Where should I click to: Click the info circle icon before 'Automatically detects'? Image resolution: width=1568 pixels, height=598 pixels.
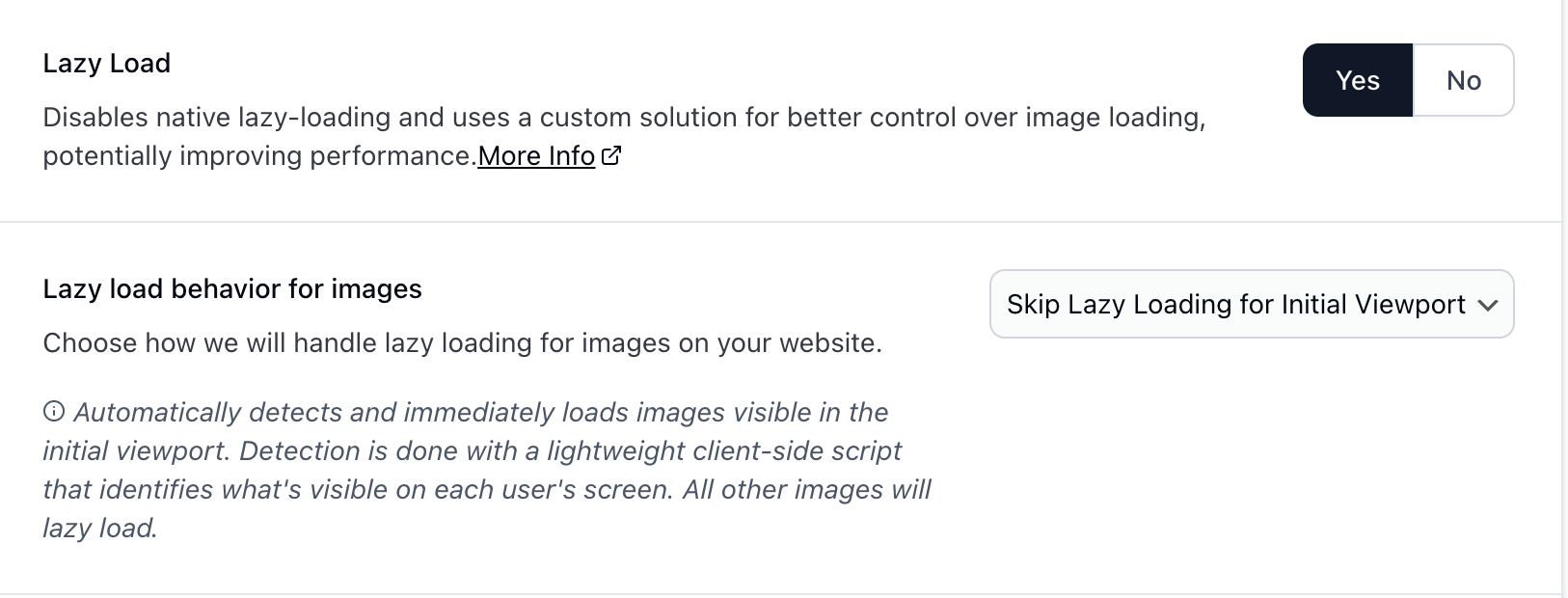pyautogui.click(x=54, y=412)
